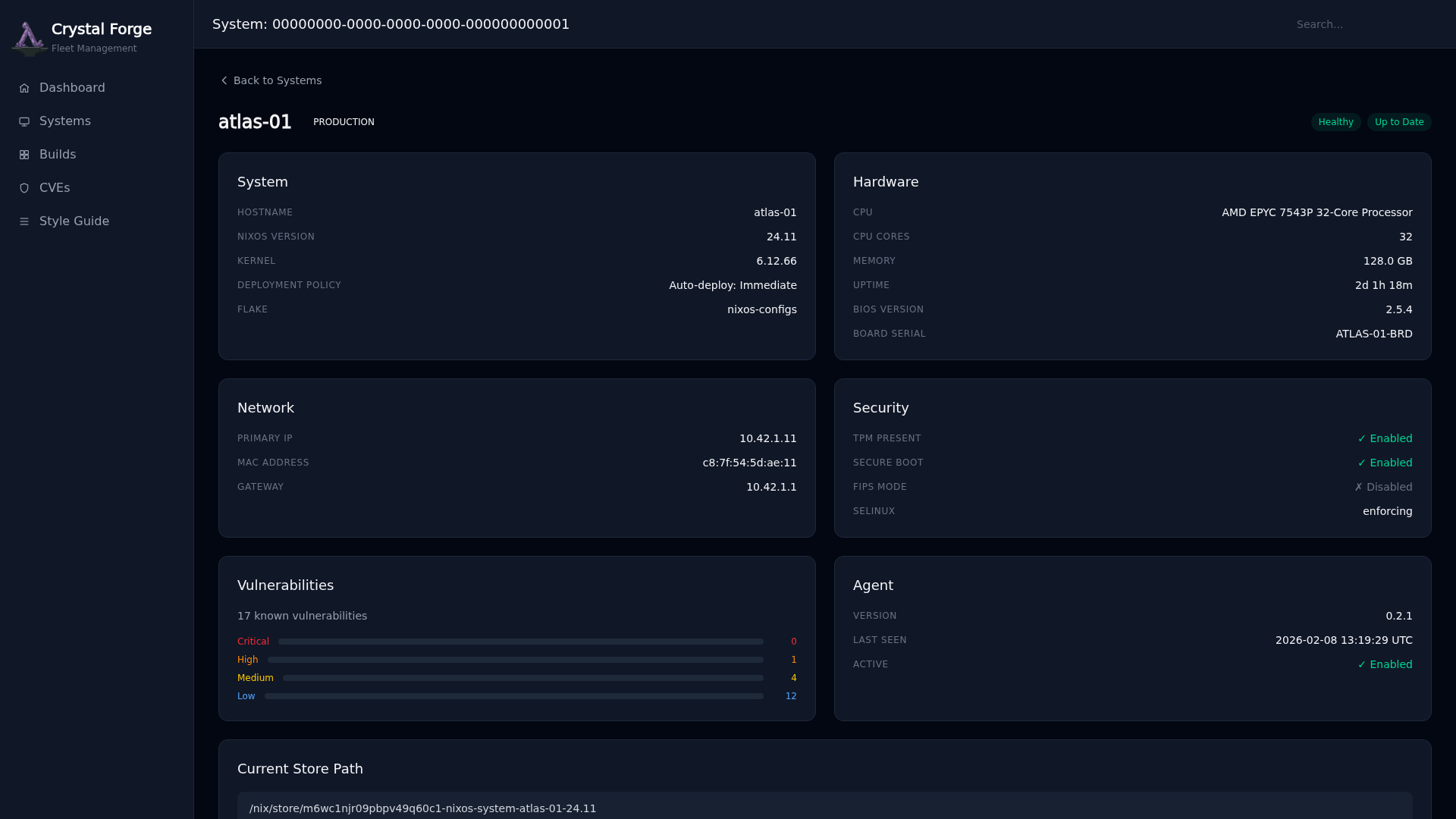
Task: Click the Style Guide list icon
Action: coord(24,221)
